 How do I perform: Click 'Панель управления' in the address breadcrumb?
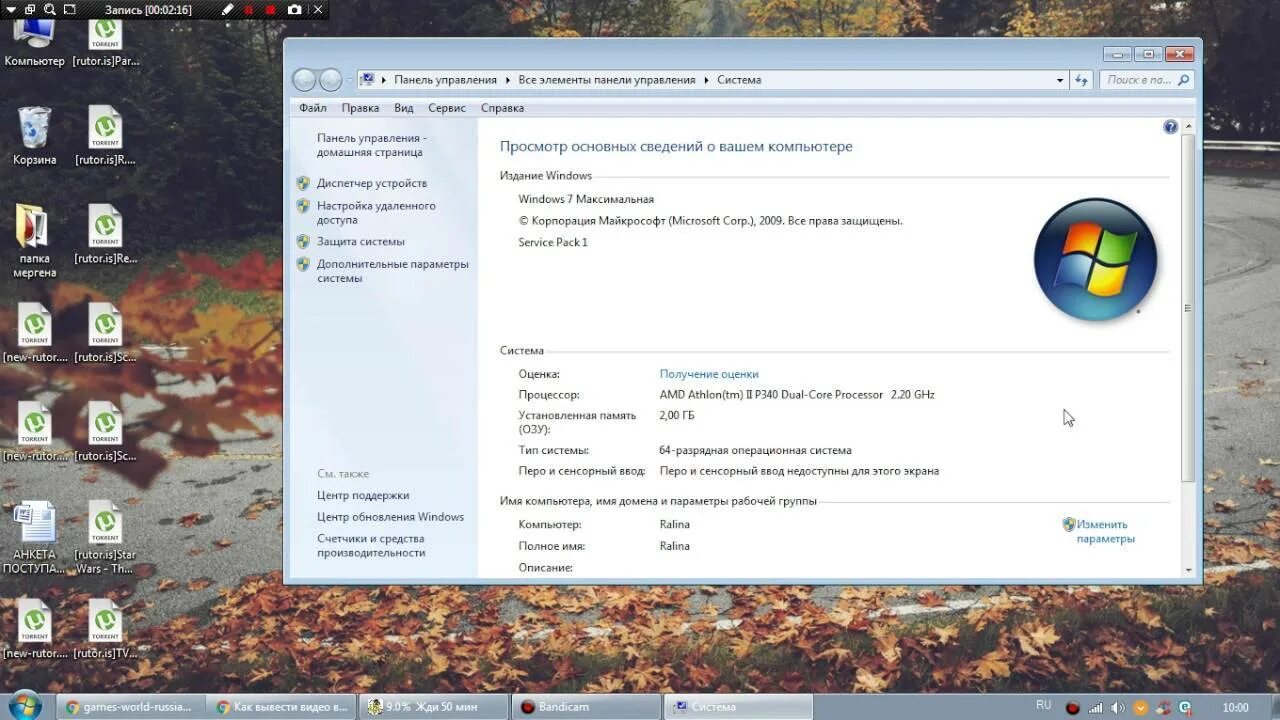(445, 80)
